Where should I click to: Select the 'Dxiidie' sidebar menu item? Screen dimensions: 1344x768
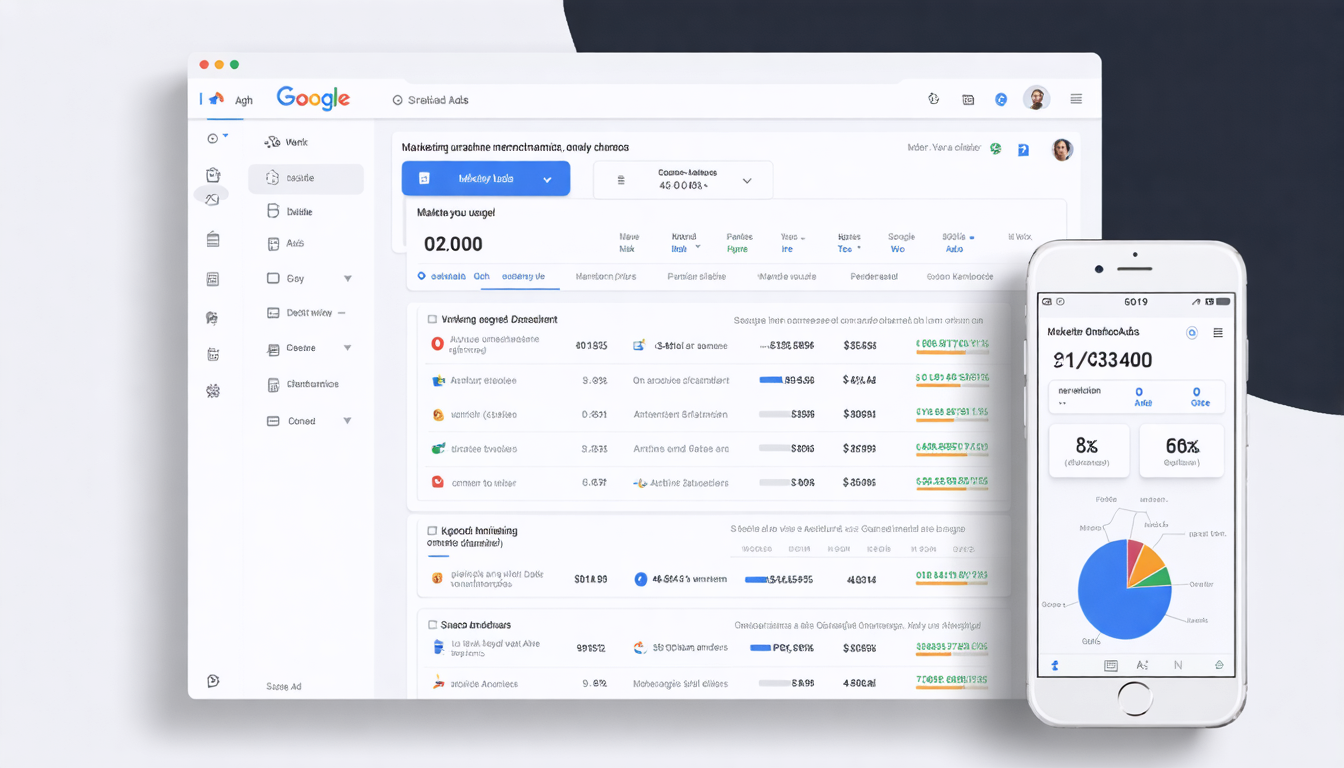point(290,211)
